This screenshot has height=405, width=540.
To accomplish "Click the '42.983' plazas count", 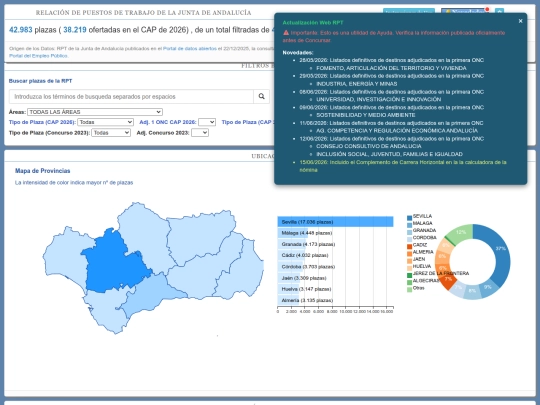I will coord(21,30).
